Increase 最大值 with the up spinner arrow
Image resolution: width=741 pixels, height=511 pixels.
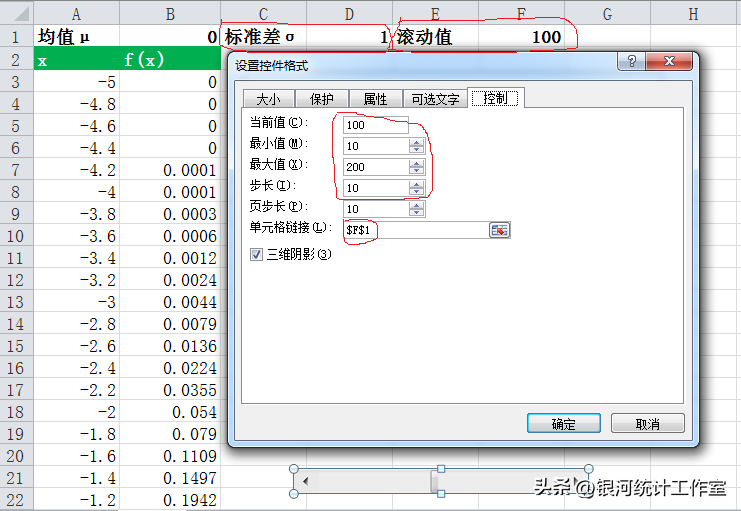(416, 163)
